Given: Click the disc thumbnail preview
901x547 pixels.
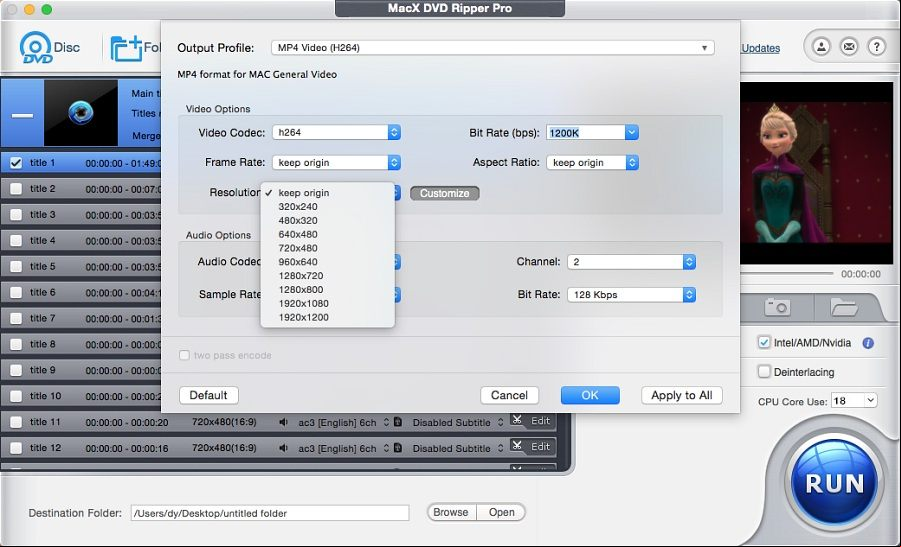Looking at the screenshot, I should pos(81,113).
